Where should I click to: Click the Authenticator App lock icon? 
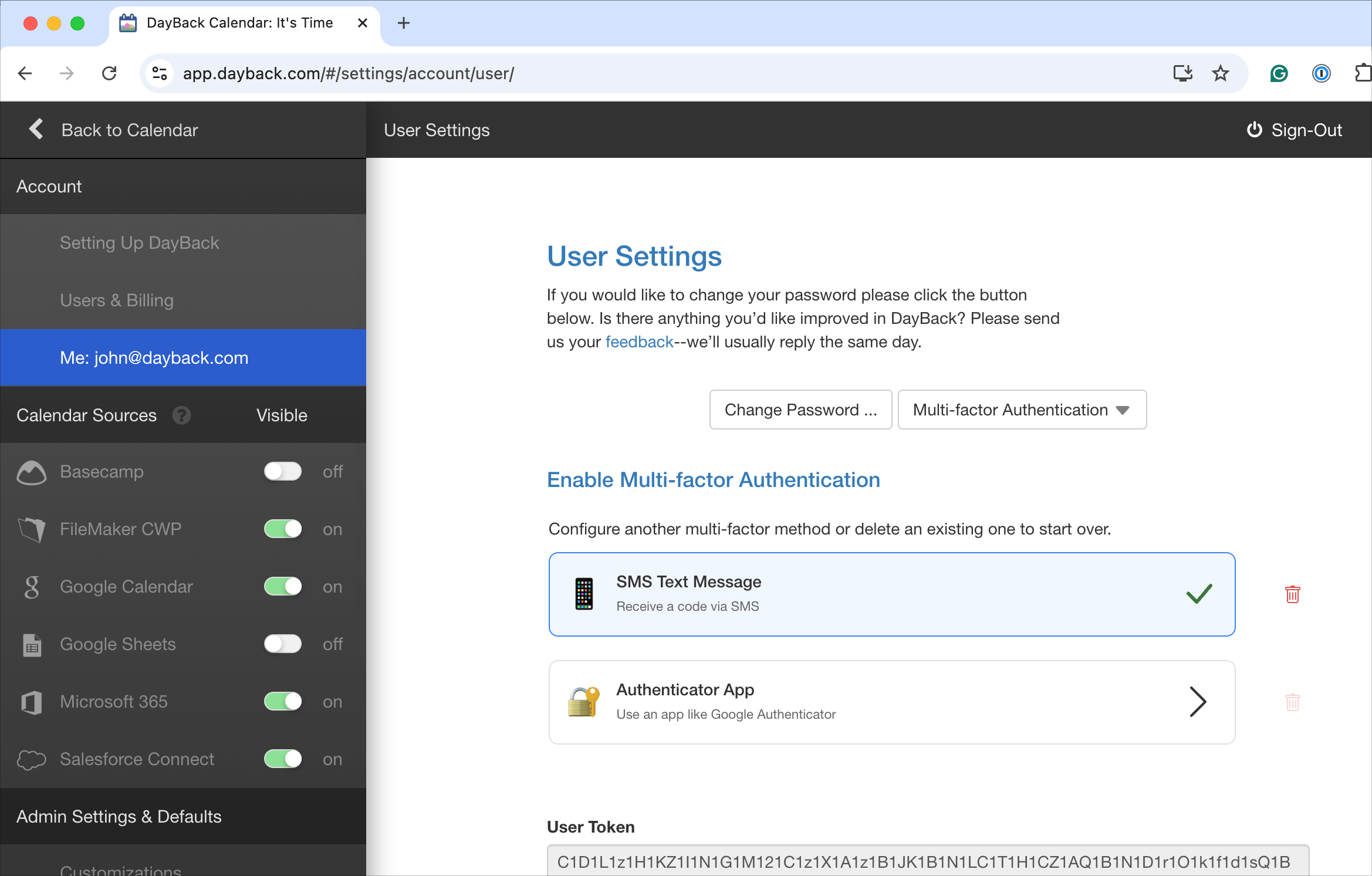tap(583, 702)
